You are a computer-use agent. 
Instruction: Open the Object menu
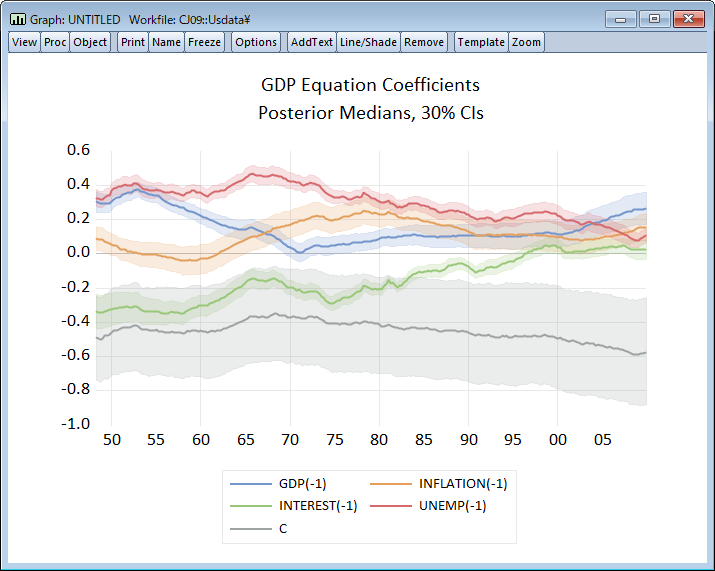point(90,42)
